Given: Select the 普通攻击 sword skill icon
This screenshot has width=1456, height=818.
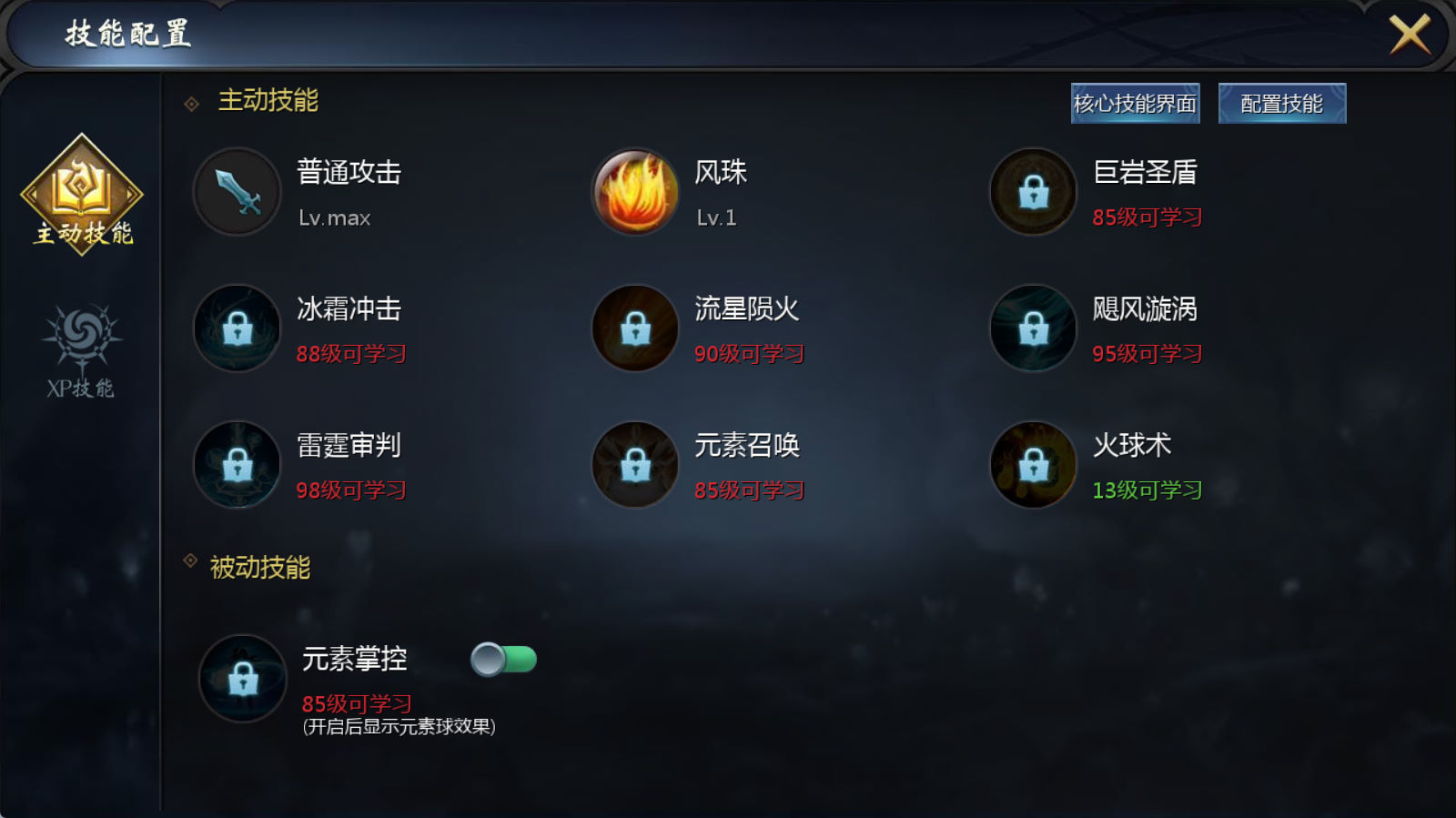Looking at the screenshot, I should coord(237,192).
